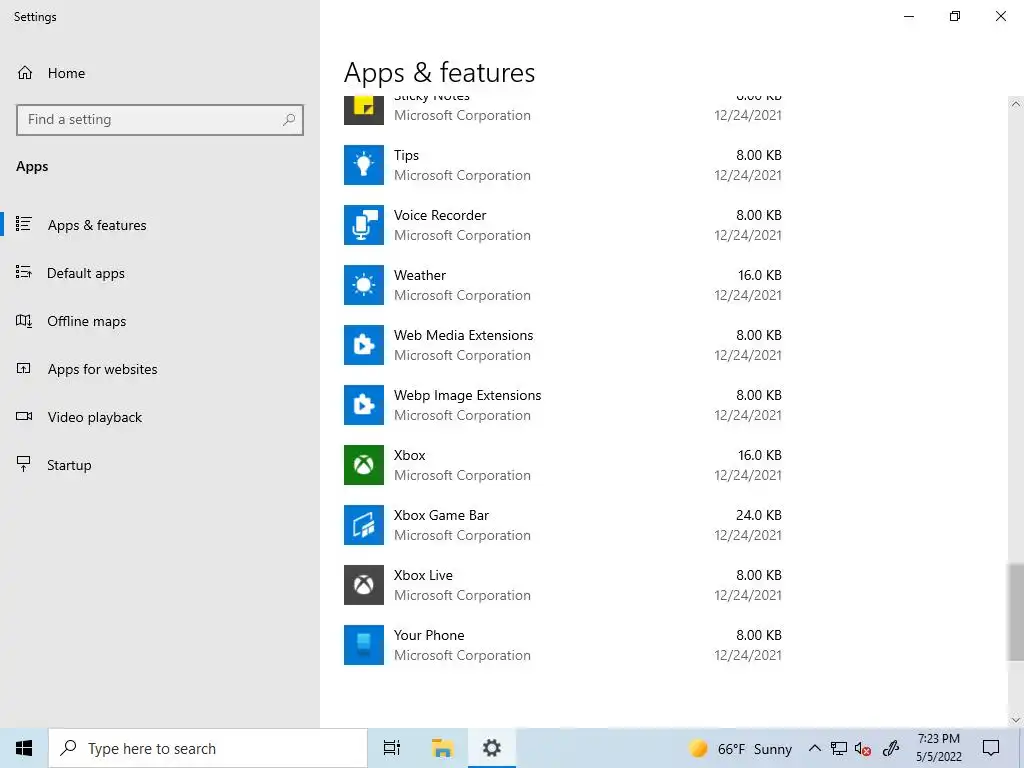
Task: Click the muted volume tray icon
Action: pos(863,749)
